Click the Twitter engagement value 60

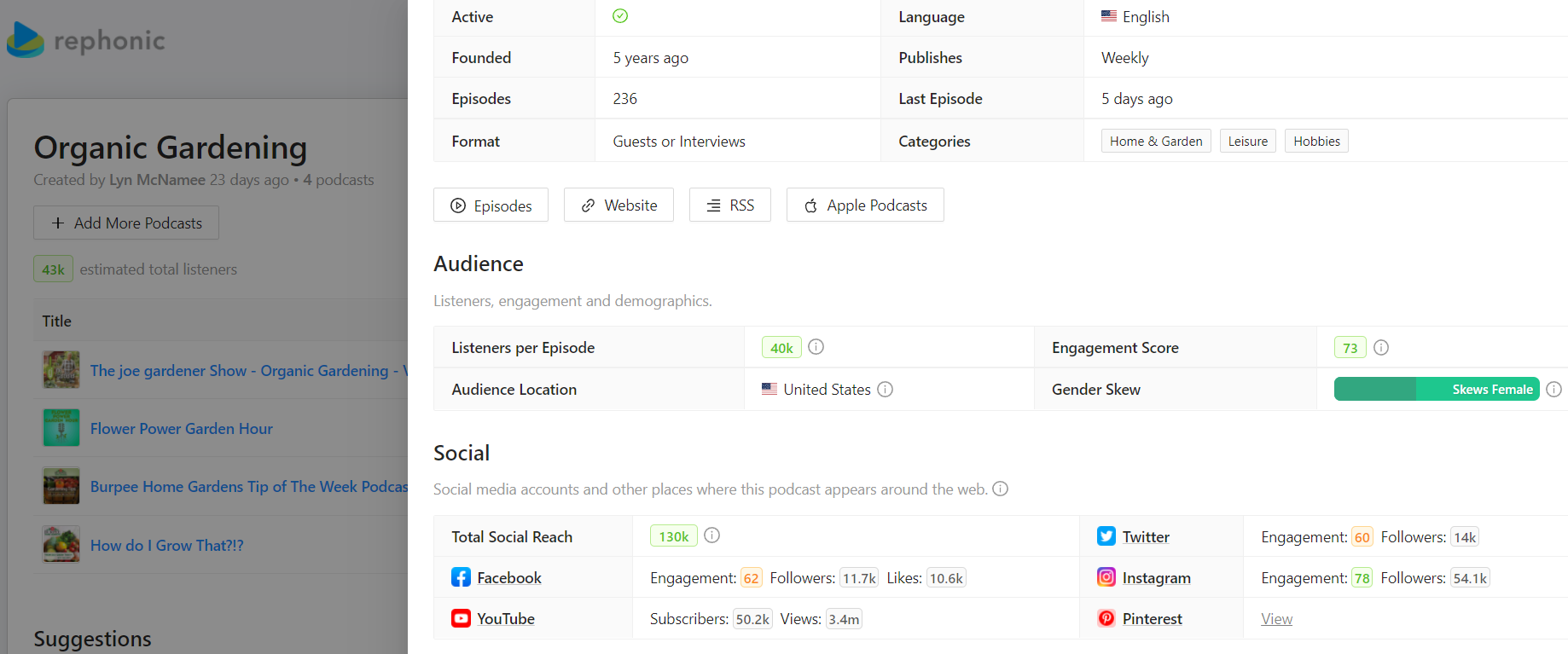pos(1362,537)
